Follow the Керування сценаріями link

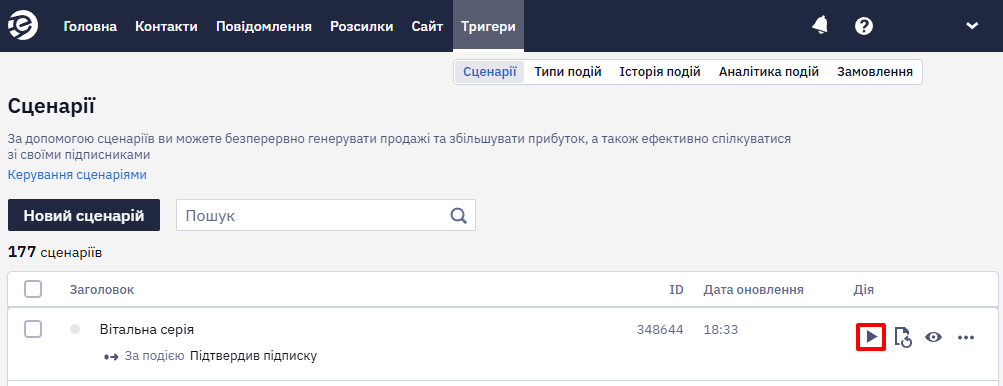pos(77,175)
